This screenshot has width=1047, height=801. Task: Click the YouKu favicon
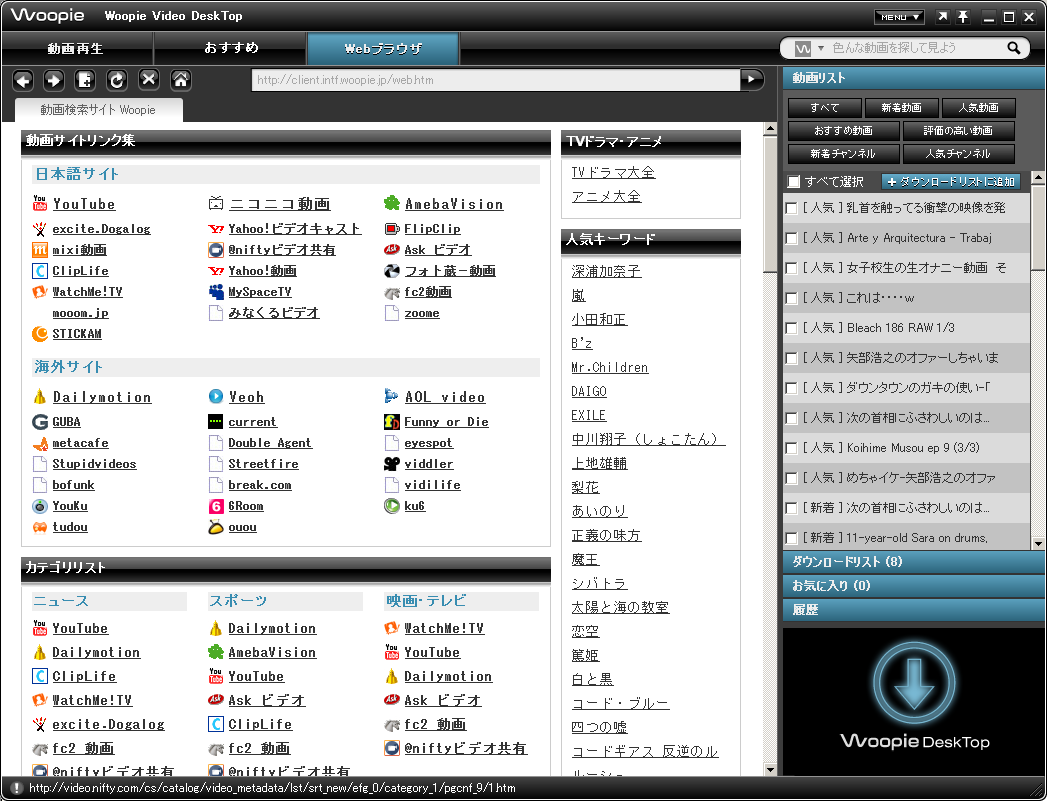coord(40,506)
